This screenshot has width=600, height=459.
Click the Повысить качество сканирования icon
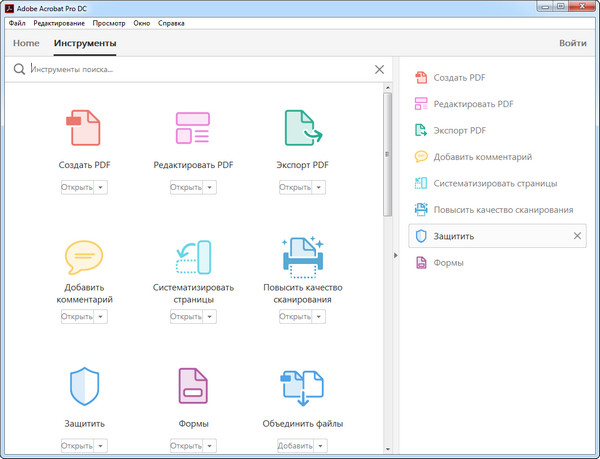tap(302, 258)
